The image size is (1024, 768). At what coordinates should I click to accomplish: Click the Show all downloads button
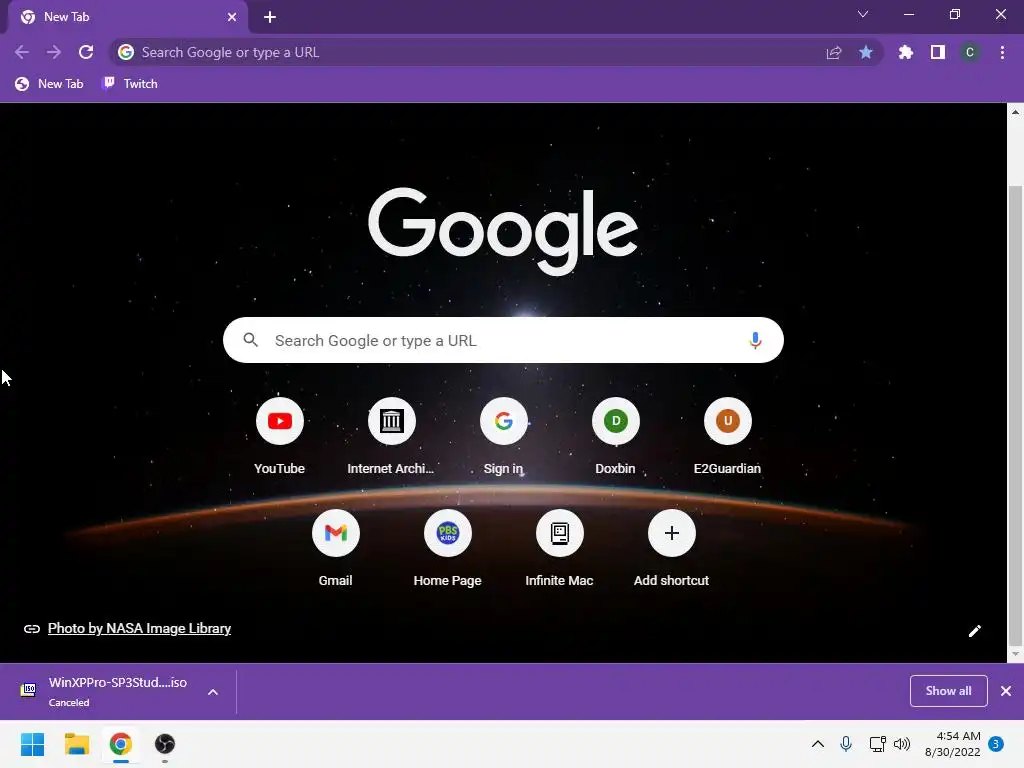[948, 691]
